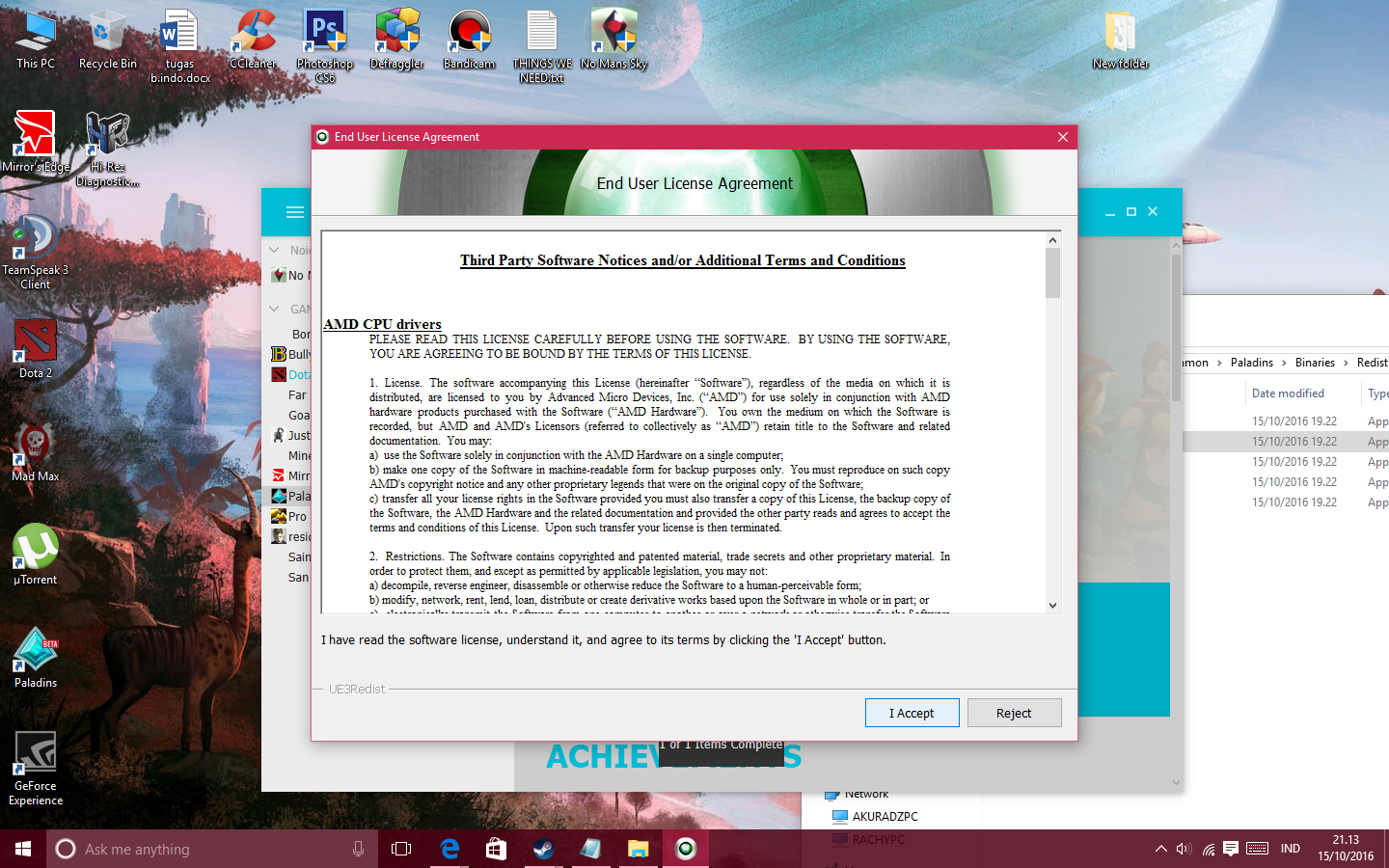The height and width of the screenshot is (868, 1389).
Task: Click the Binaries breadcrumb in File Explorer
Action: [1315, 363]
